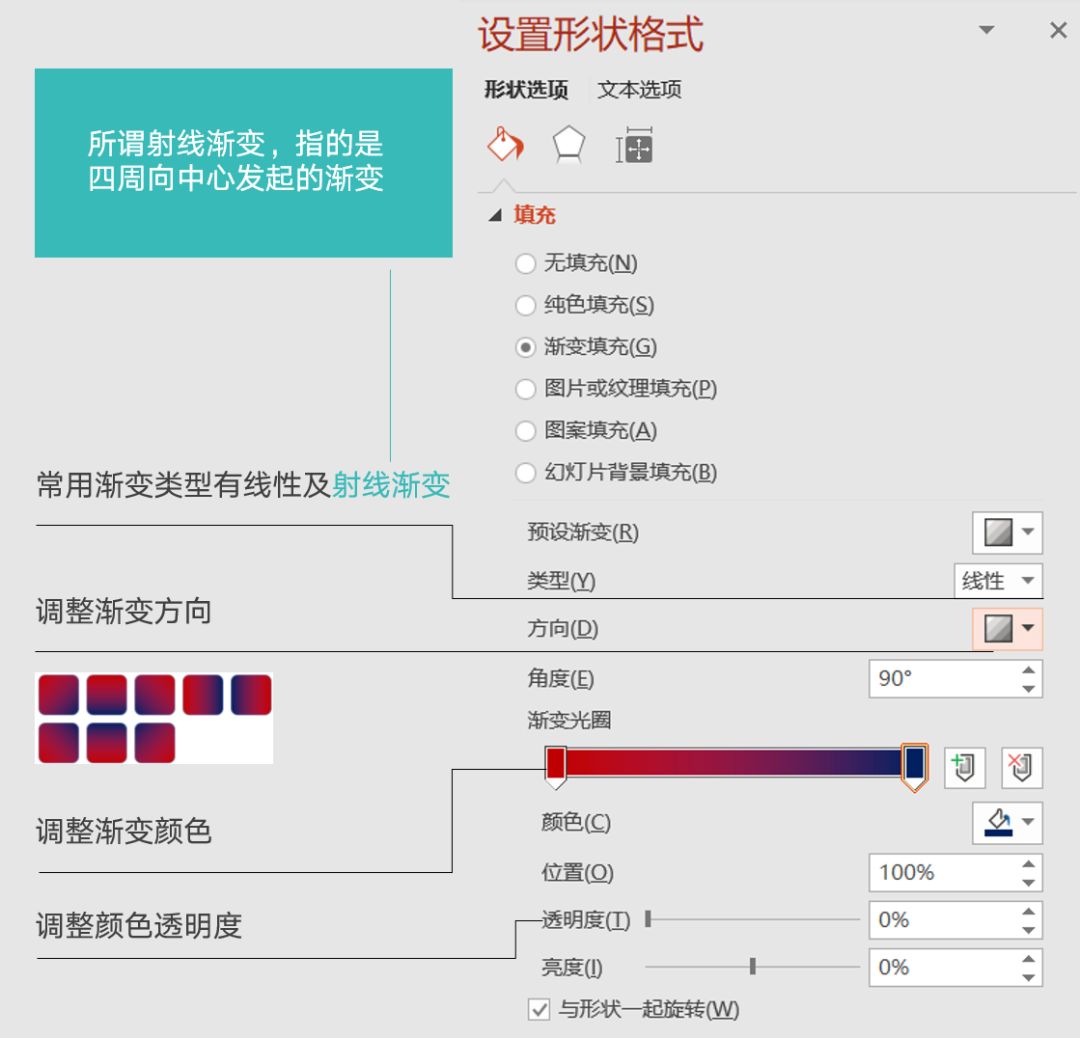Open the Effects pentagon icon tab
The width and height of the screenshot is (1080, 1038).
point(569,146)
